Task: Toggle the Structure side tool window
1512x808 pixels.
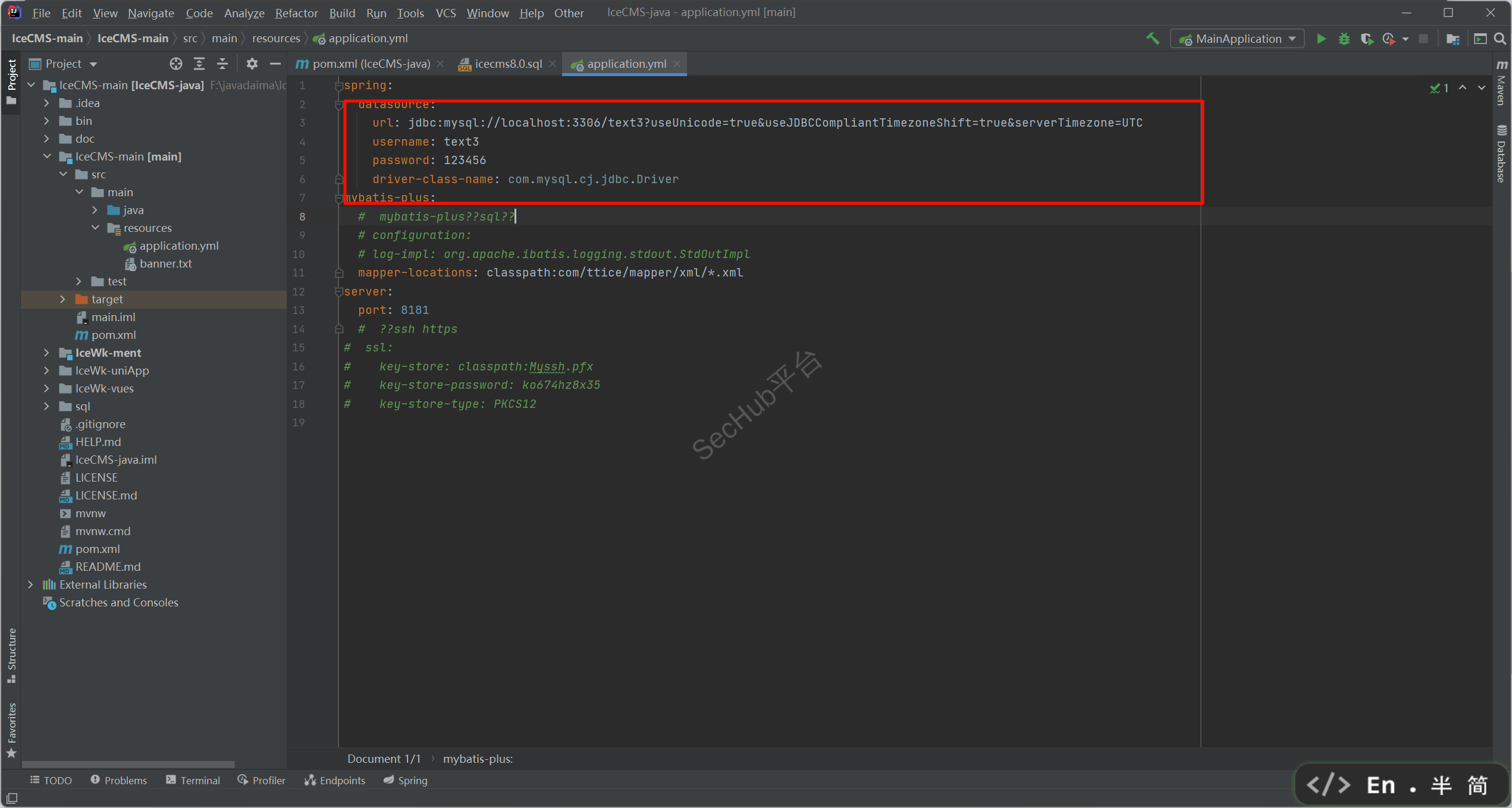Action: click(11, 655)
